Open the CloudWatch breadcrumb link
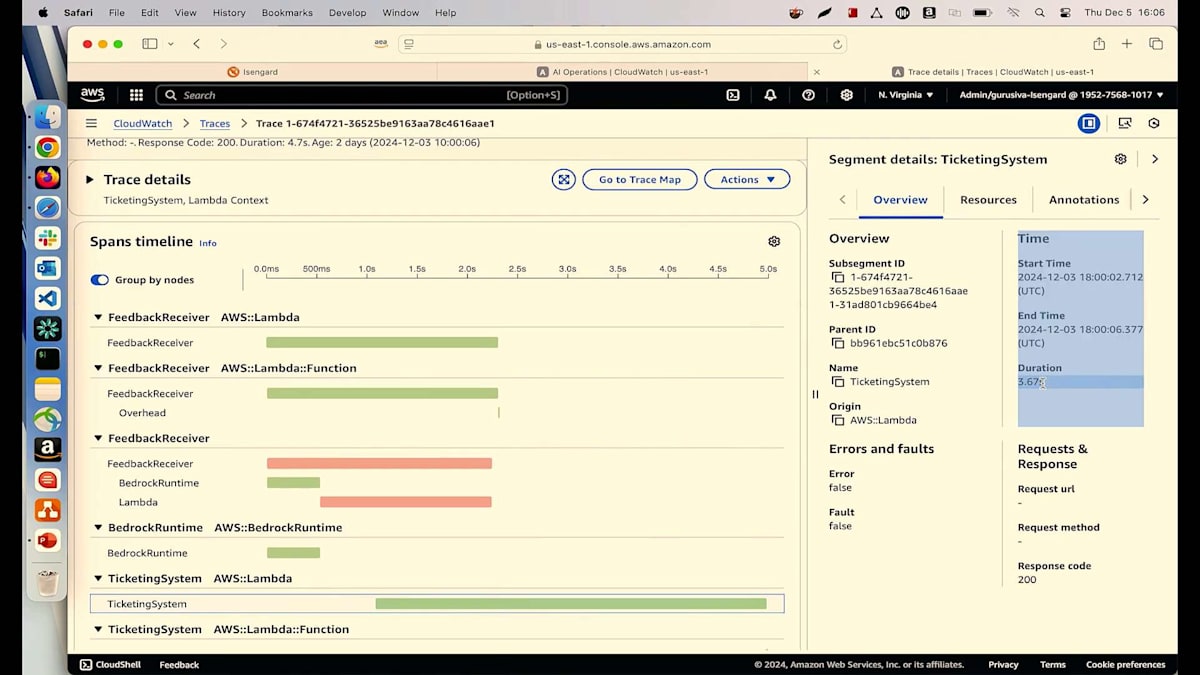This screenshot has height=675, width=1200. pyautogui.click(x=142, y=123)
